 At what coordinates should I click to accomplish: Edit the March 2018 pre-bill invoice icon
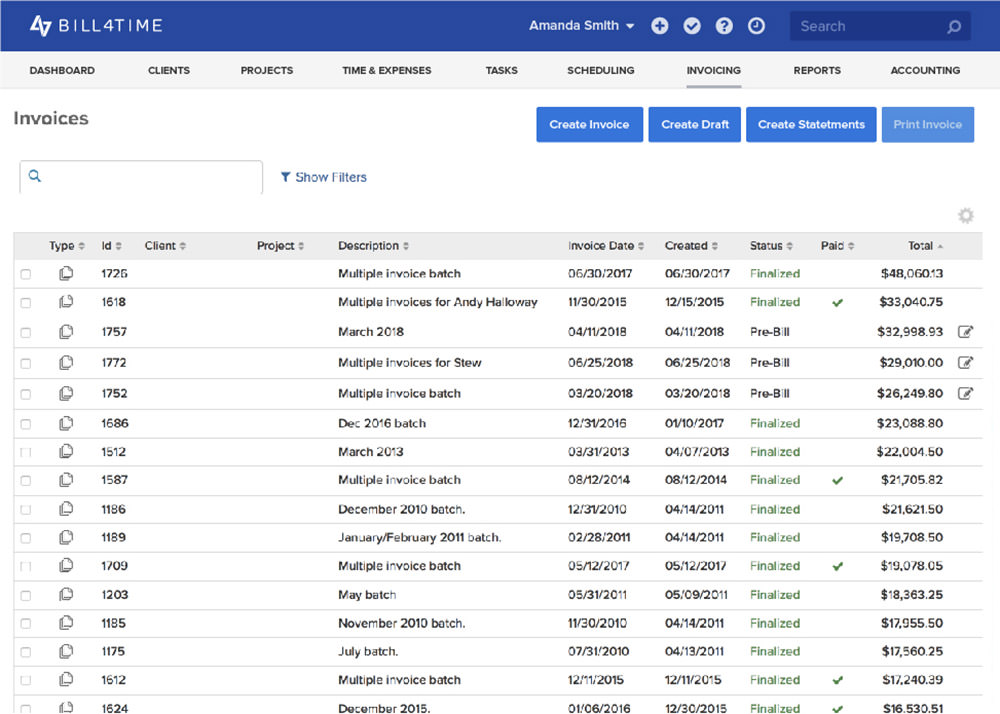click(966, 332)
